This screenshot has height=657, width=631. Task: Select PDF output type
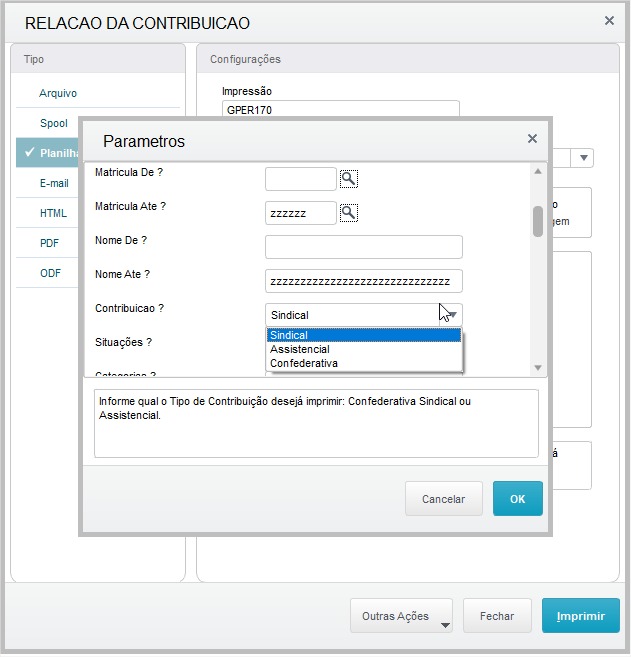[49, 243]
